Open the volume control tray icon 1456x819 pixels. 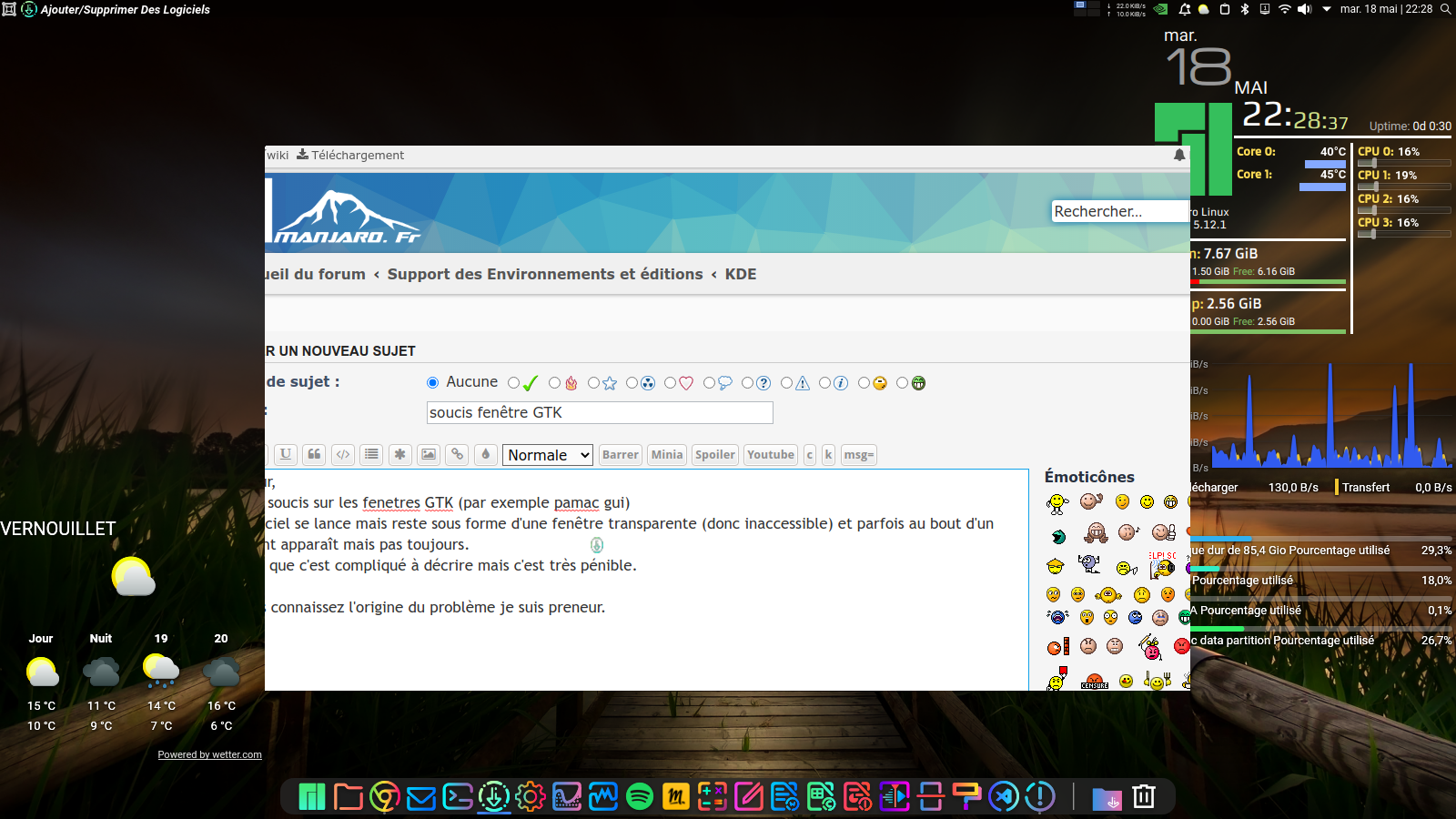tap(1304, 9)
